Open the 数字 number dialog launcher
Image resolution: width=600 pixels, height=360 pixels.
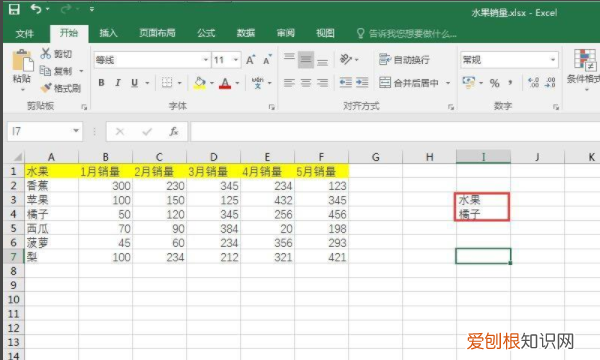pos(556,107)
